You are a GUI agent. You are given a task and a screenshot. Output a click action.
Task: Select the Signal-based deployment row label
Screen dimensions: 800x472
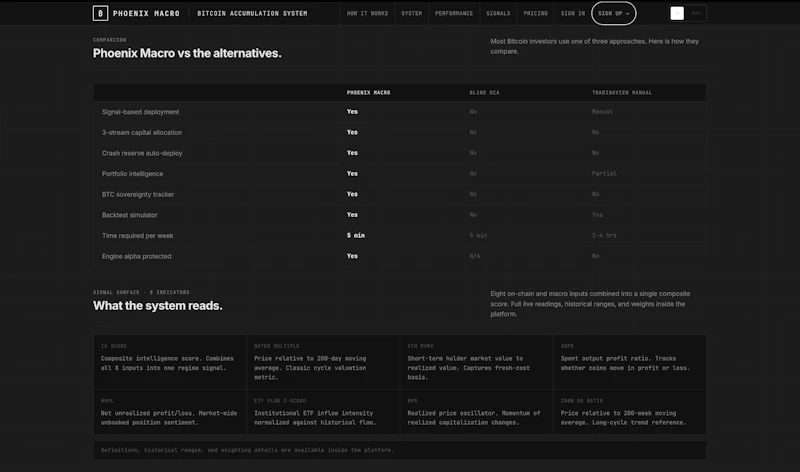tap(140, 112)
